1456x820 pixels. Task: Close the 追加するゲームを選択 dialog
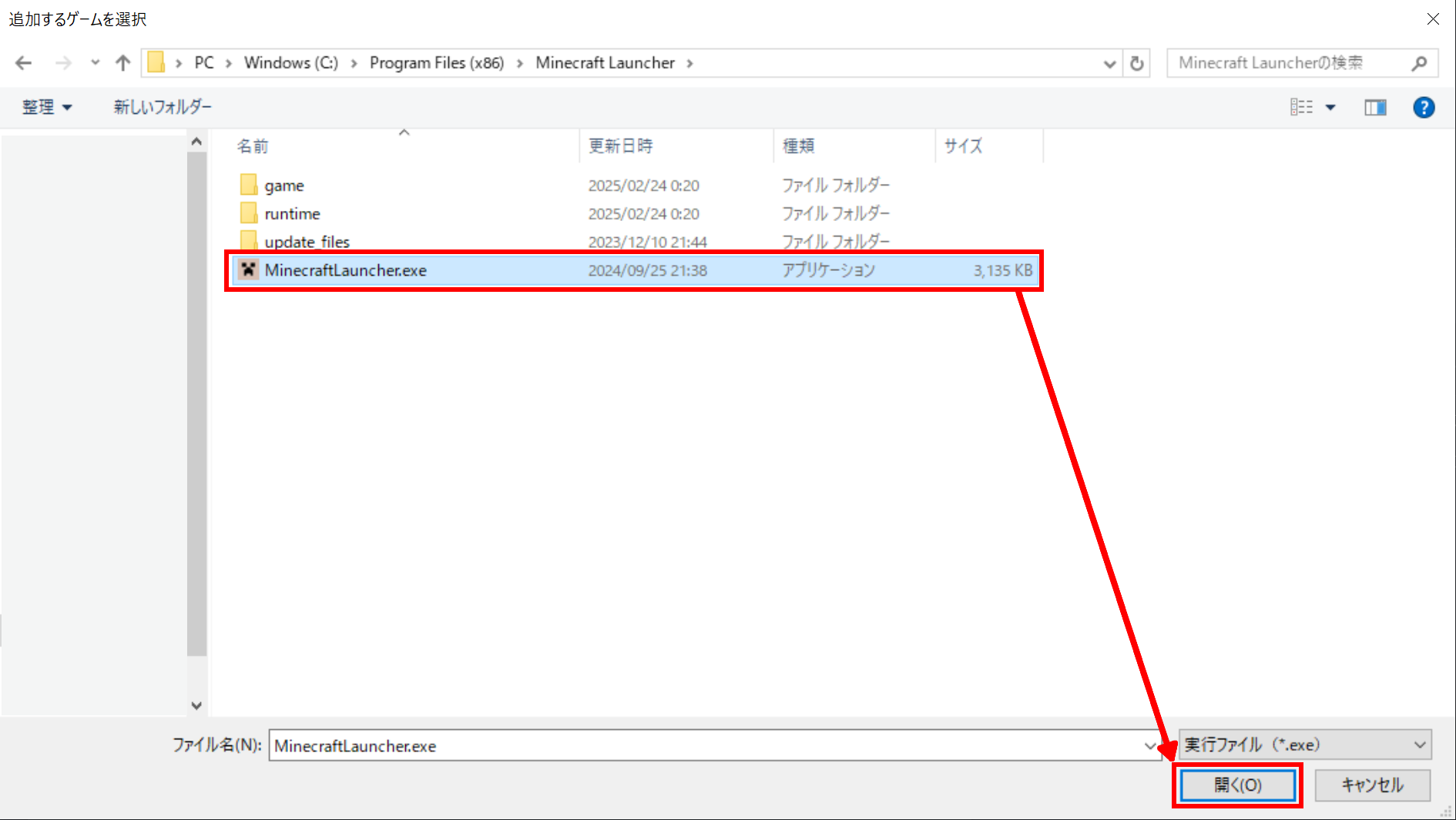[x=1433, y=18]
